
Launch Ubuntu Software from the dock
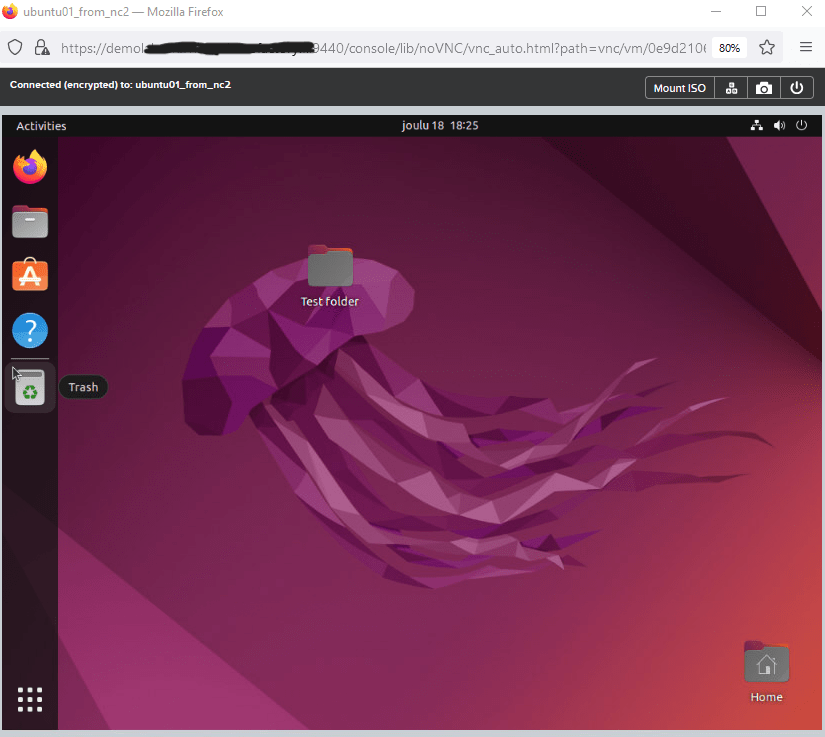pos(31,275)
